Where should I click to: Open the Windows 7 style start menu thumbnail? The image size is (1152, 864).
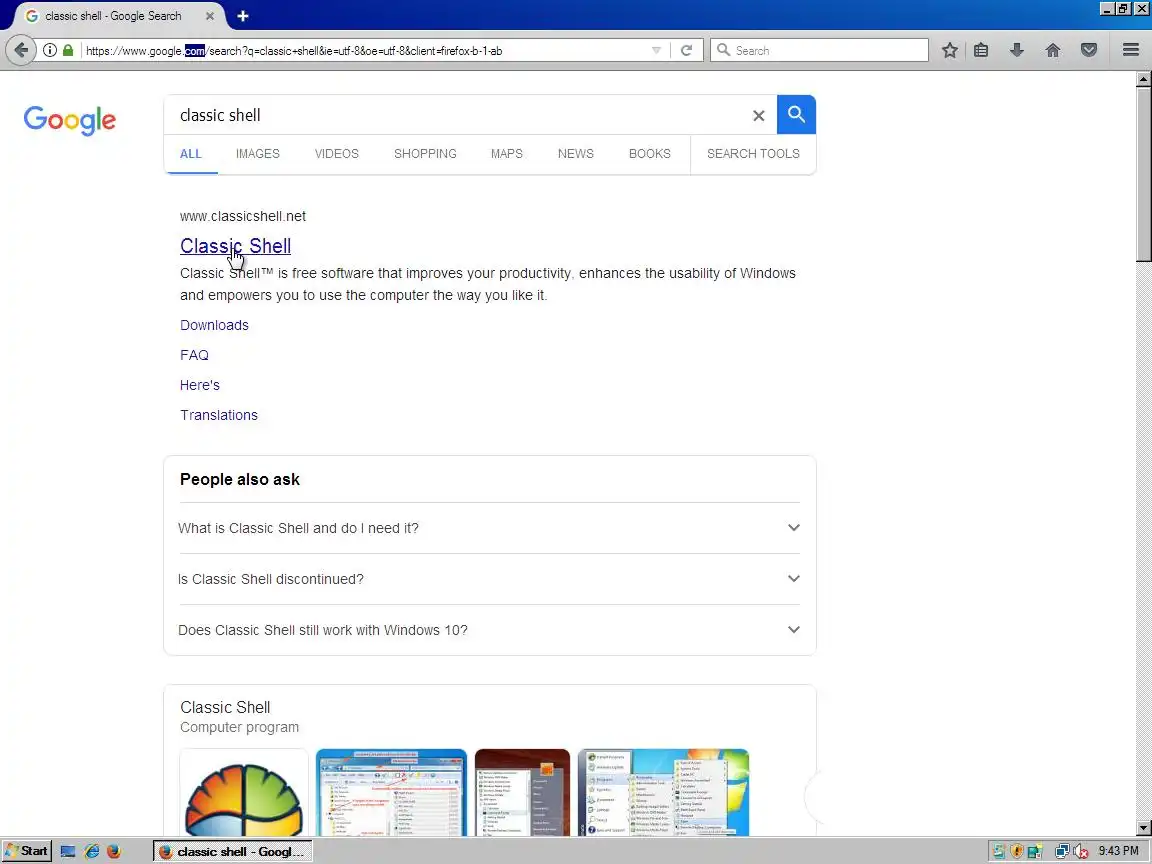(x=663, y=793)
